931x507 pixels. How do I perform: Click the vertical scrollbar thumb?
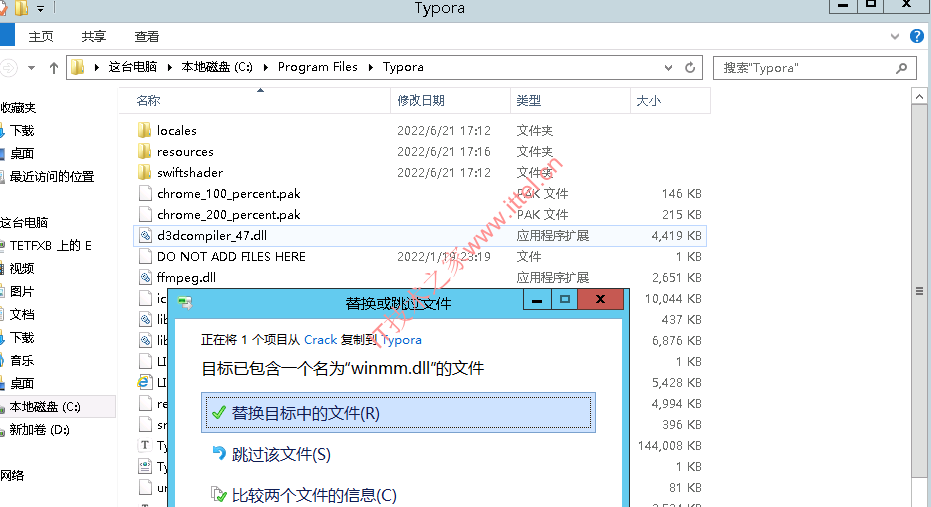919,290
